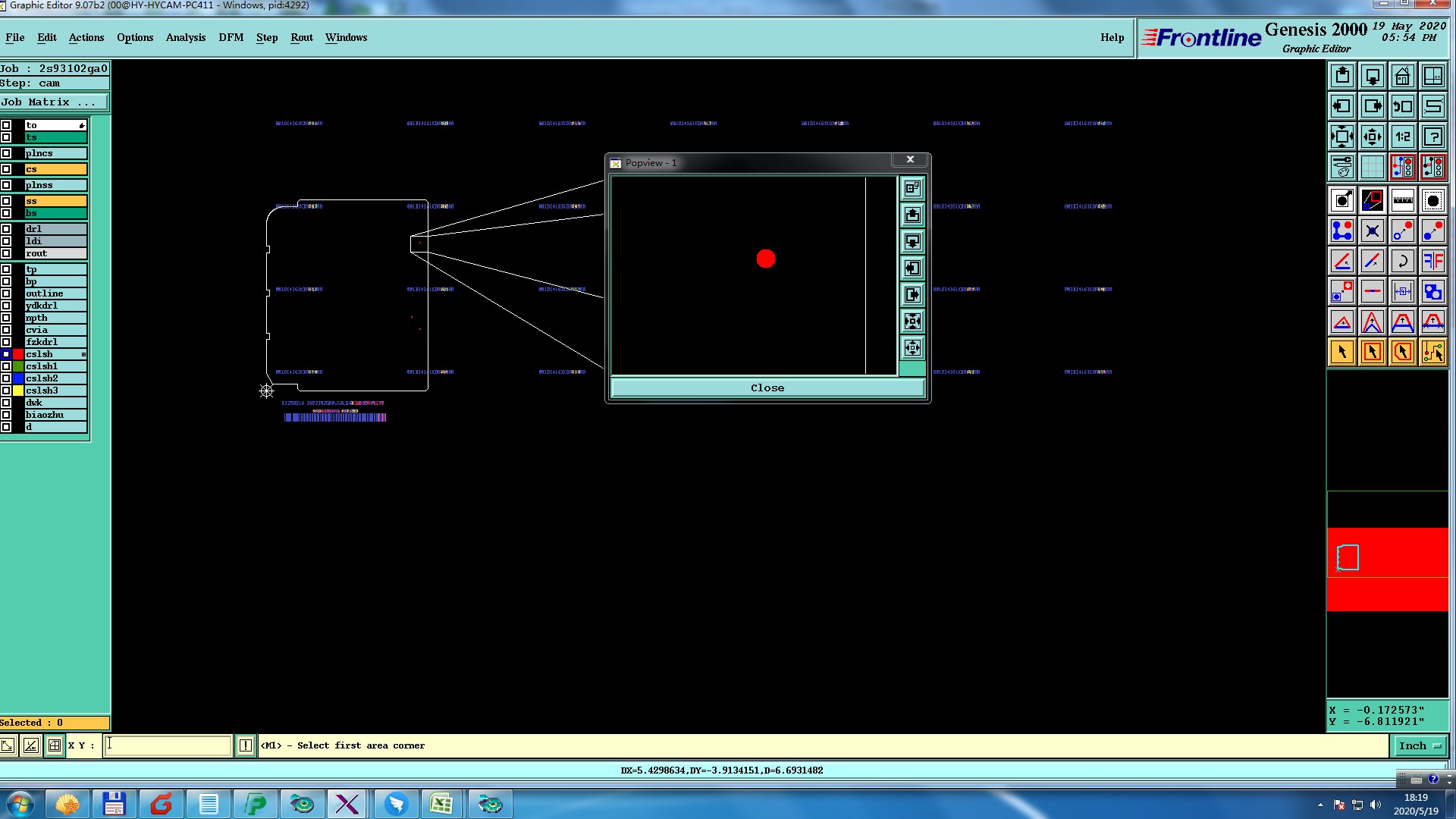Click the rotate arrow tool icon

tap(1402, 262)
